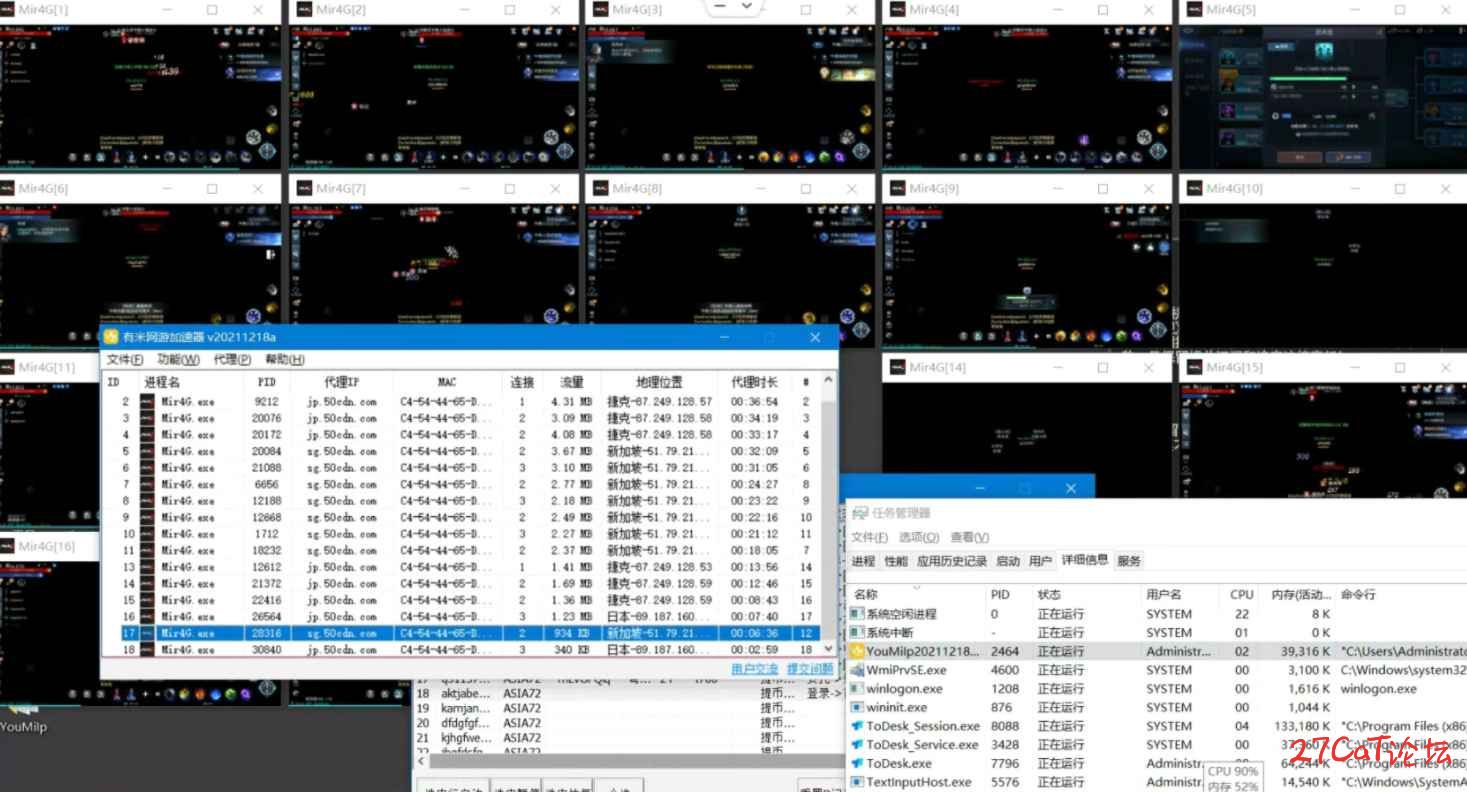
Task: Click the accelerator list scrollbar down arrow
Action: tap(829, 649)
